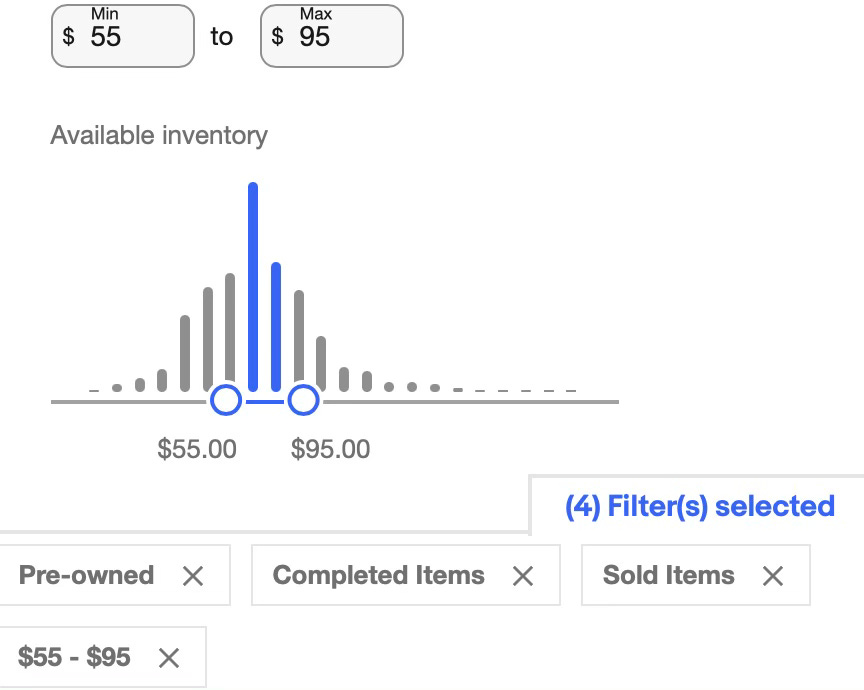Screen dimensions: 864x690
Task: Click the second blue histogram bar
Action: 276,327
